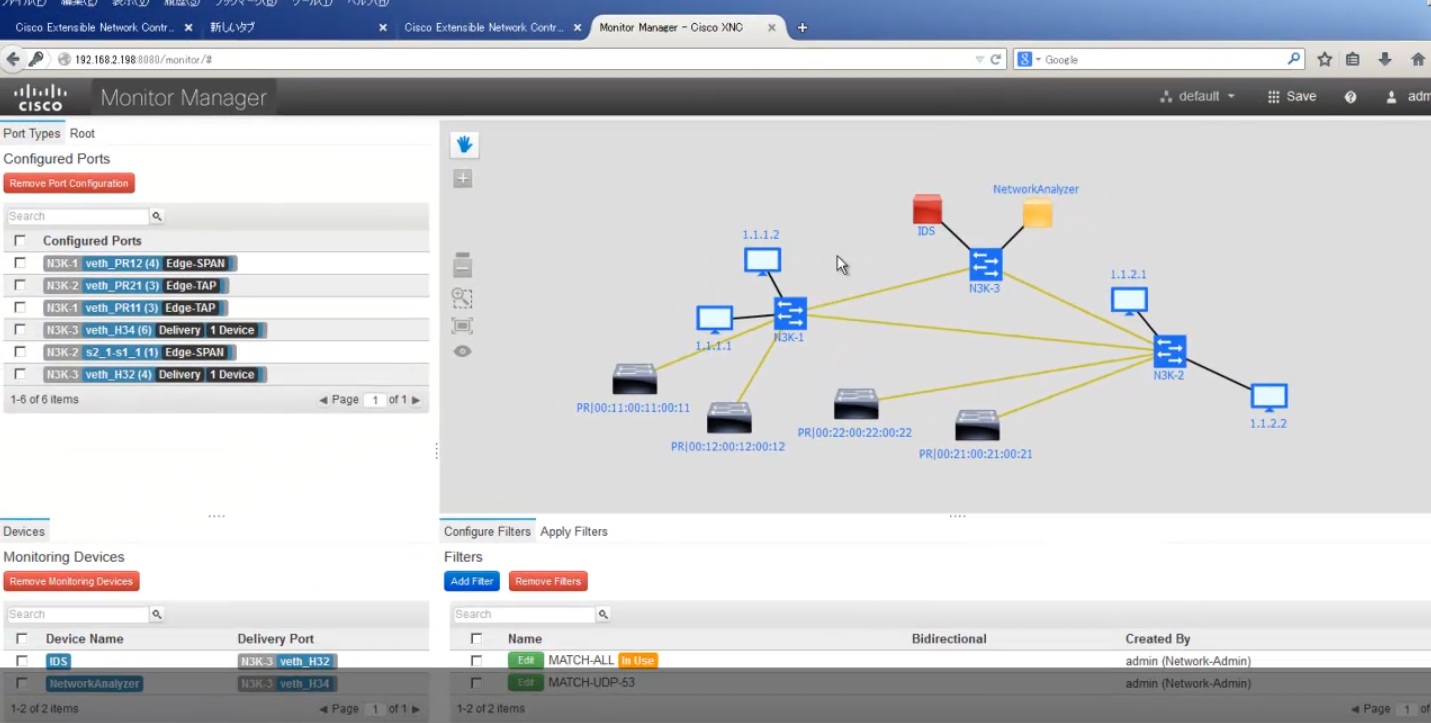Viewport: 1431px width, 723px height.
Task: Open the help question mark icon
Action: (1350, 97)
